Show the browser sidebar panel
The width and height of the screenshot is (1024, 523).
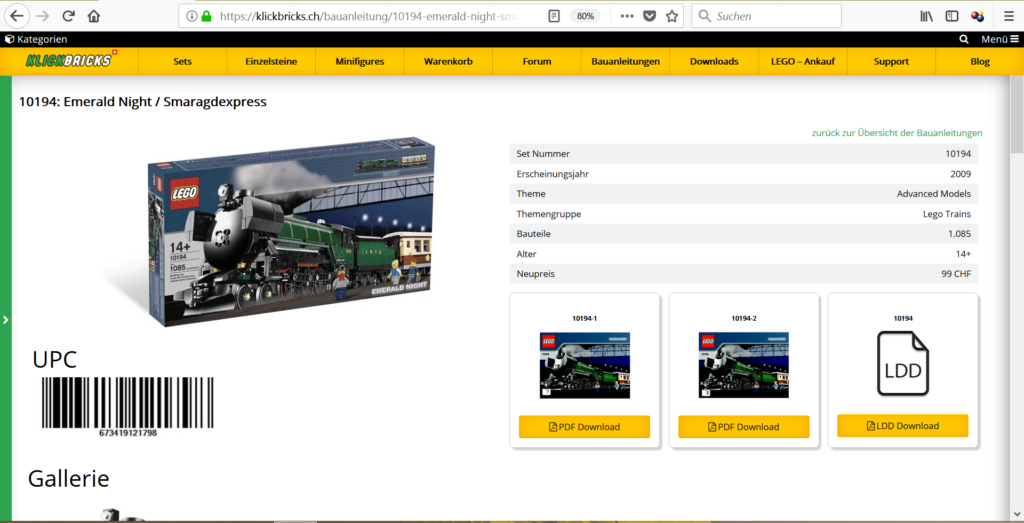pos(952,16)
